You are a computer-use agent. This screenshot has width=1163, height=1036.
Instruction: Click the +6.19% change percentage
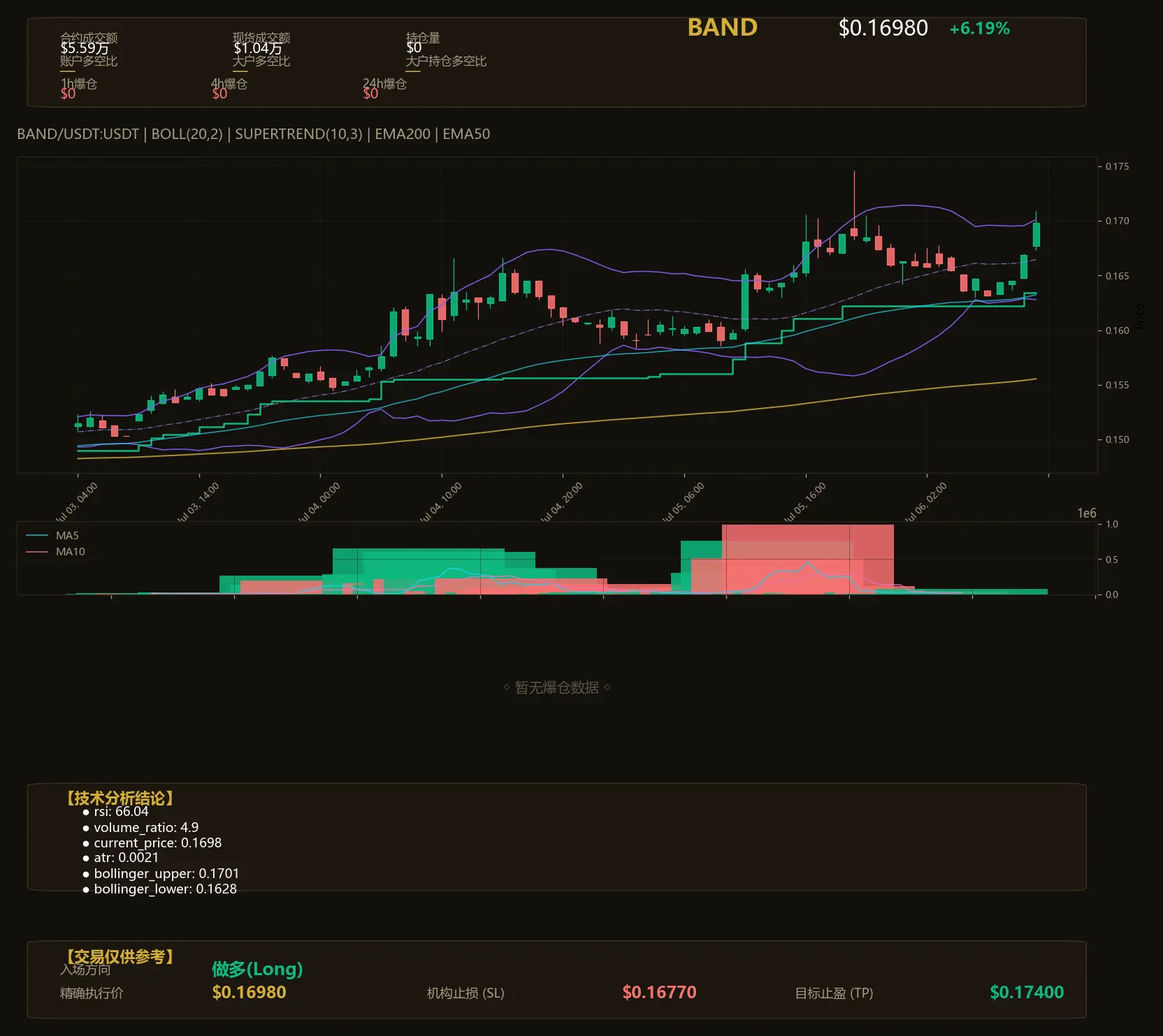pyautogui.click(x=979, y=29)
